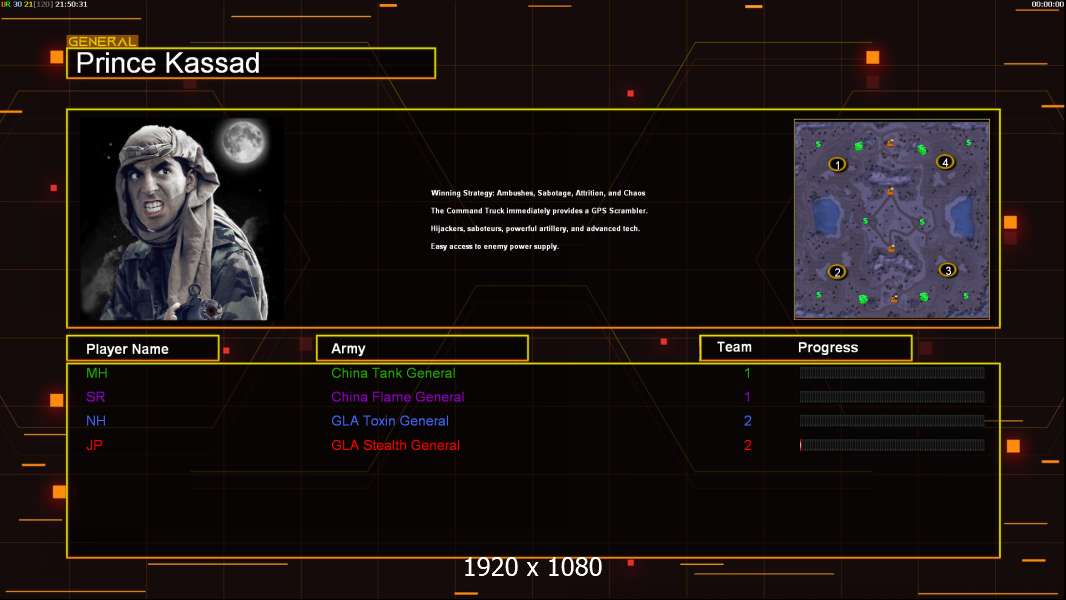
Task: Click the GLA Stealth General army entry
Action: 395,445
